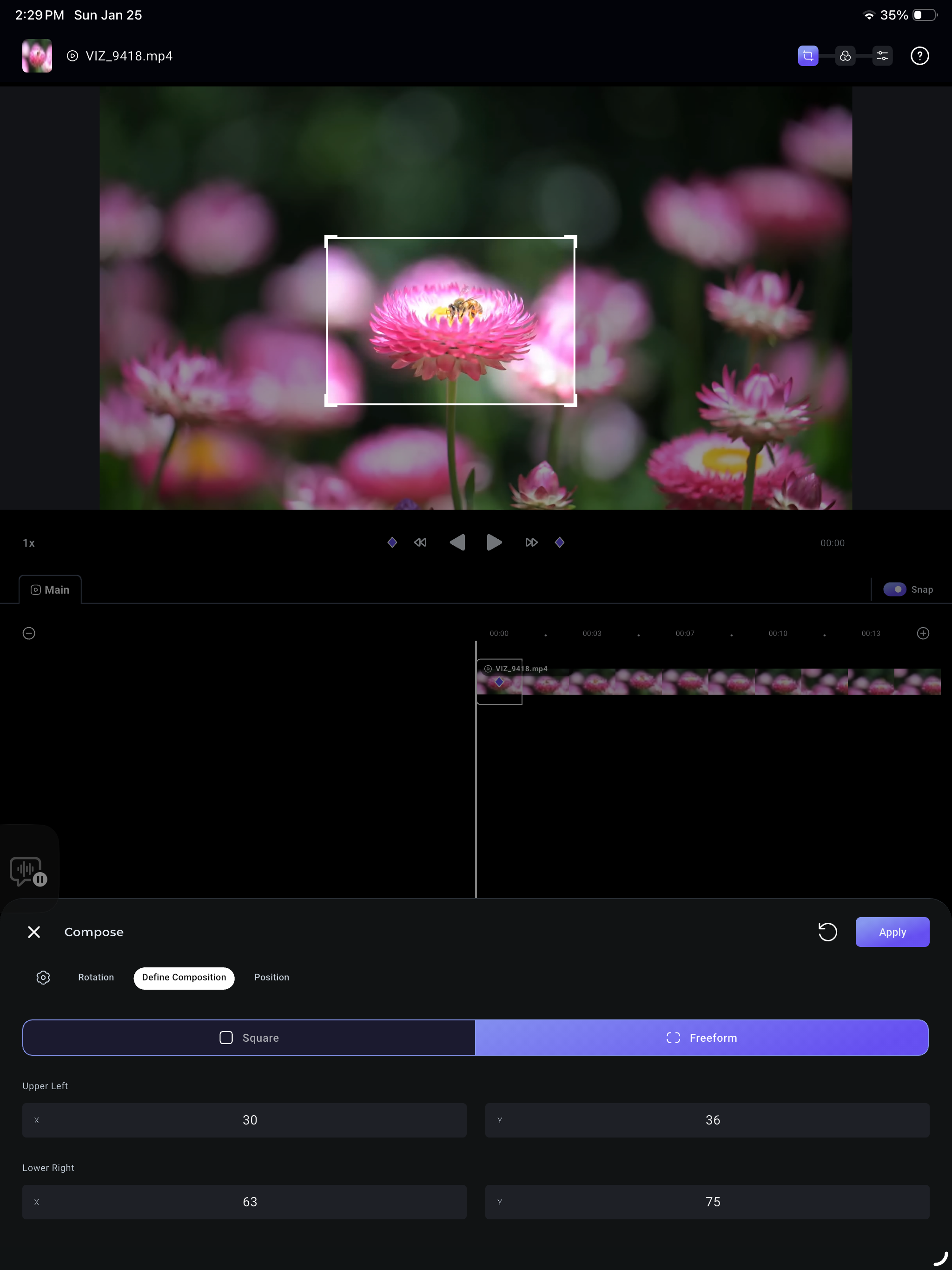
Task: Edit the Lower Right X value 63
Action: pos(244,1201)
